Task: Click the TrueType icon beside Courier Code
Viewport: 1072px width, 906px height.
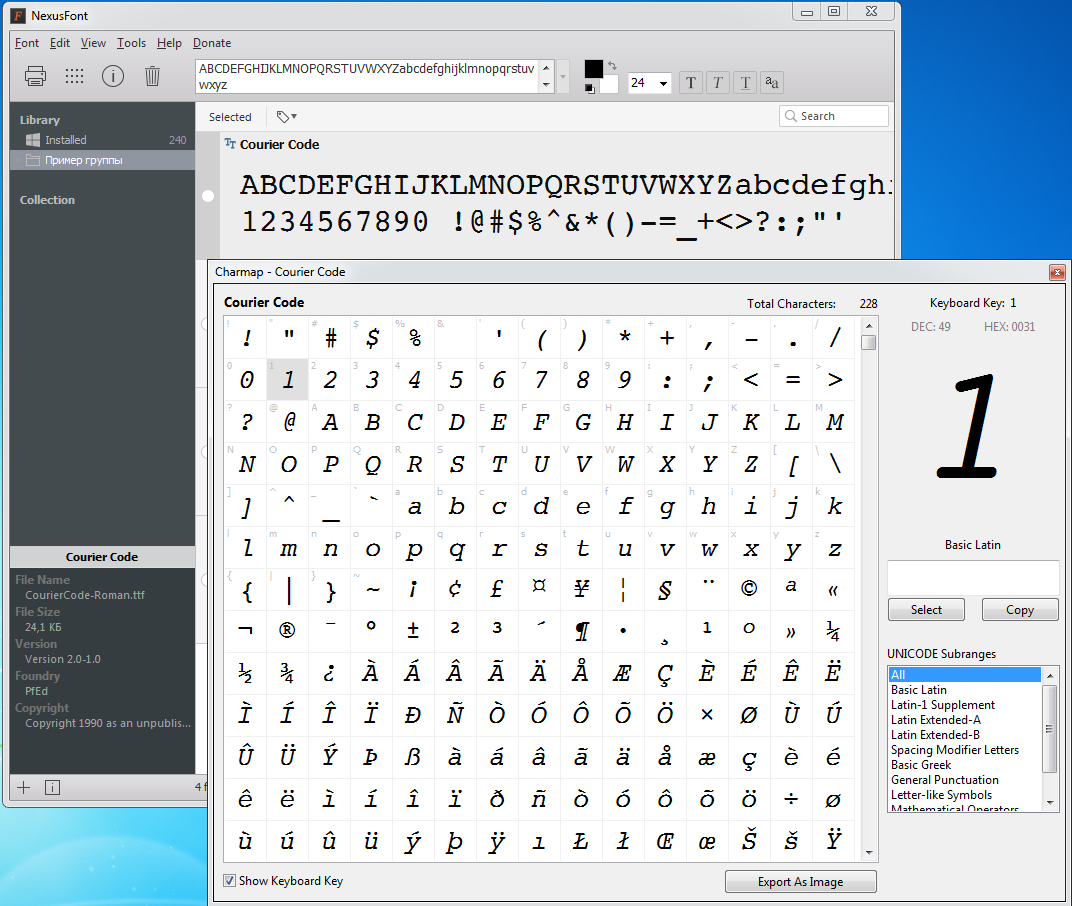Action: [230, 144]
